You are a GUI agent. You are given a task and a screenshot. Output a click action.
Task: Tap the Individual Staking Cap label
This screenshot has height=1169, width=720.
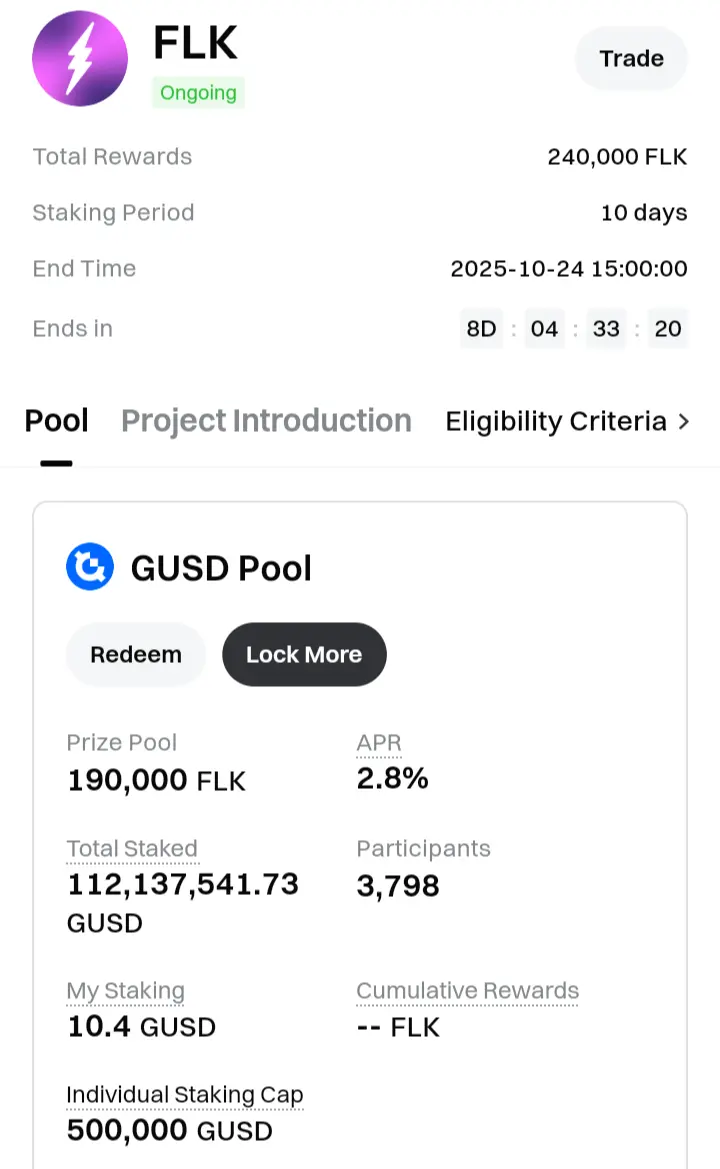pyautogui.click(x=184, y=1095)
